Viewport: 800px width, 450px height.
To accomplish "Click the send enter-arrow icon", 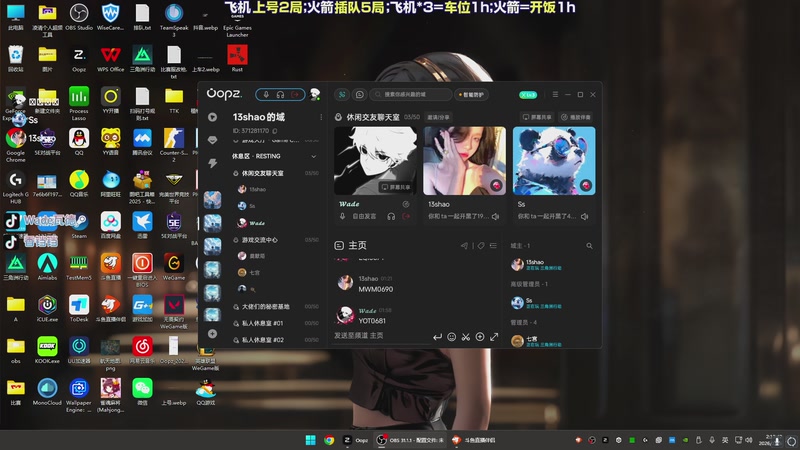I will pos(437,337).
